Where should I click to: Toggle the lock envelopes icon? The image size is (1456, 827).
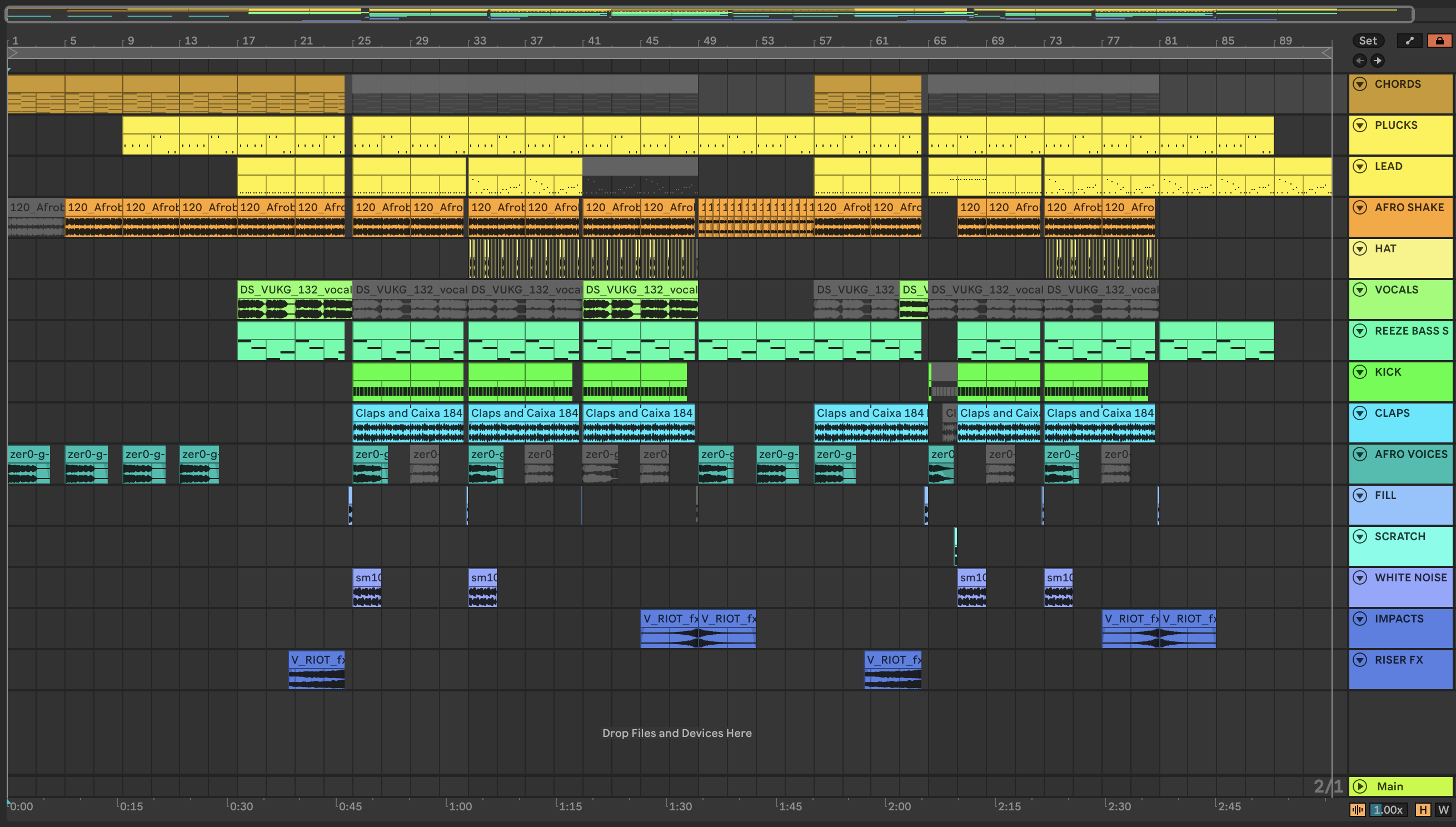1439,41
